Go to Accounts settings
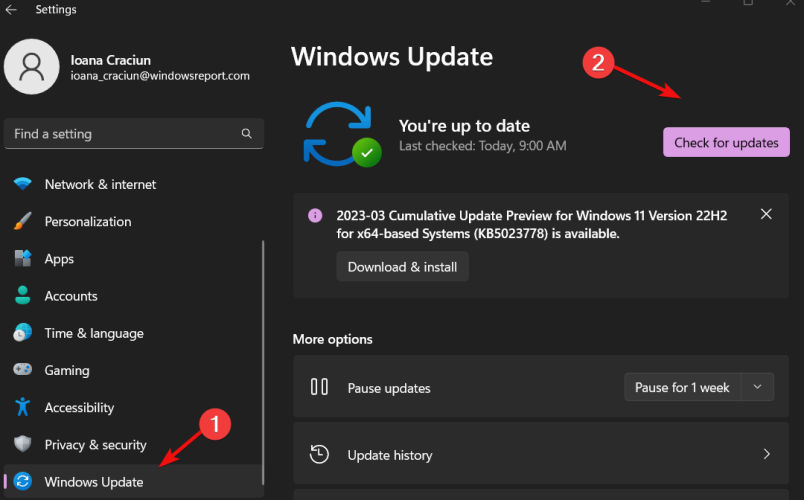 (133, 296)
